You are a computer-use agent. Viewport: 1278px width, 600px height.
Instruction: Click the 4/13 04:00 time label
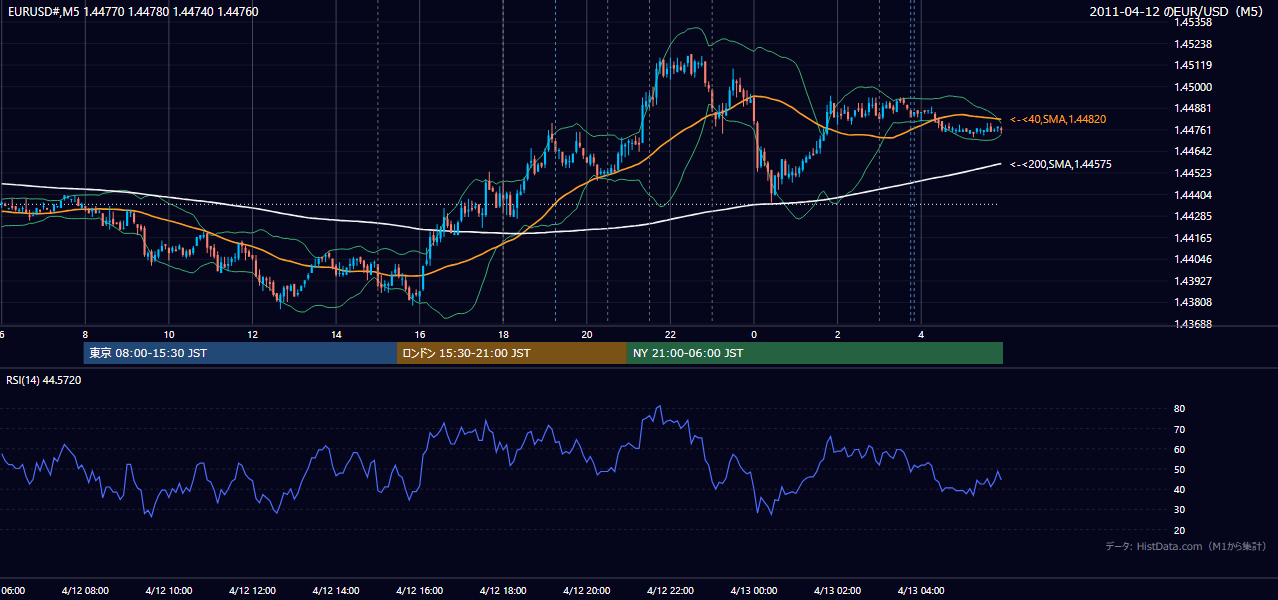(x=921, y=591)
